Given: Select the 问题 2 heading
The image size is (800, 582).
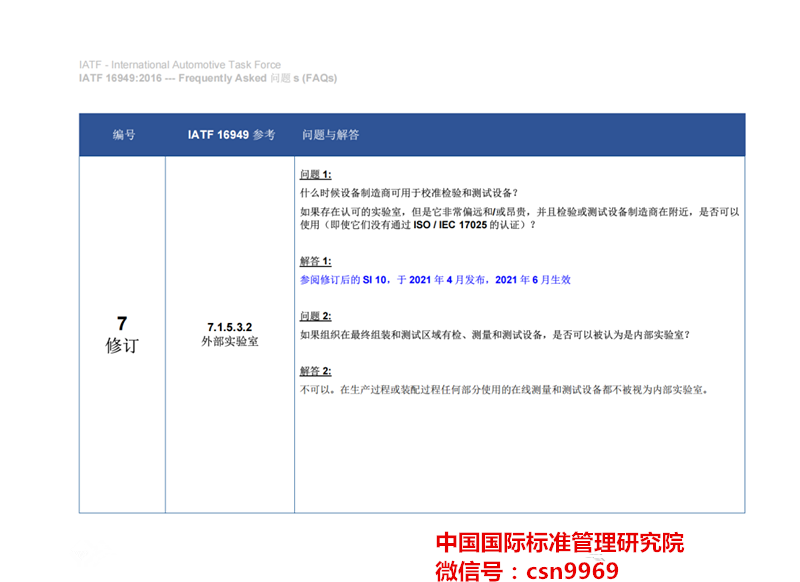Looking at the screenshot, I should (315, 316).
